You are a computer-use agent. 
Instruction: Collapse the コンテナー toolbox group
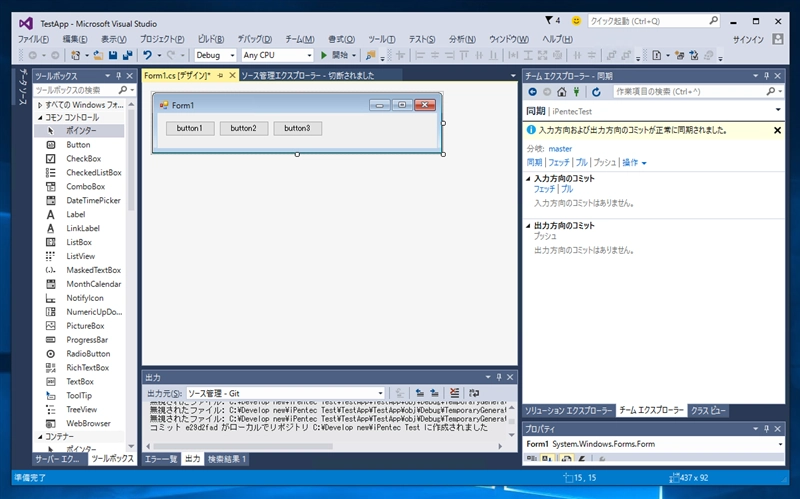pyautogui.click(x=40, y=437)
